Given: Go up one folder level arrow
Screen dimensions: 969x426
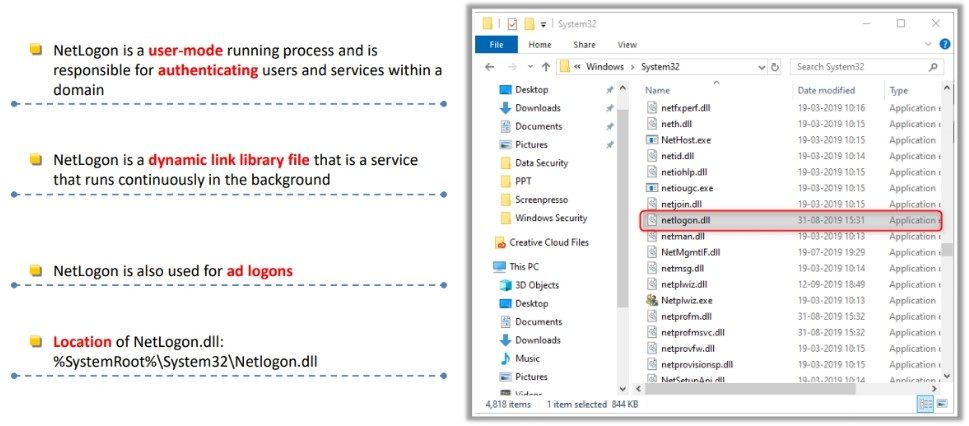Looking at the screenshot, I should point(546,67).
